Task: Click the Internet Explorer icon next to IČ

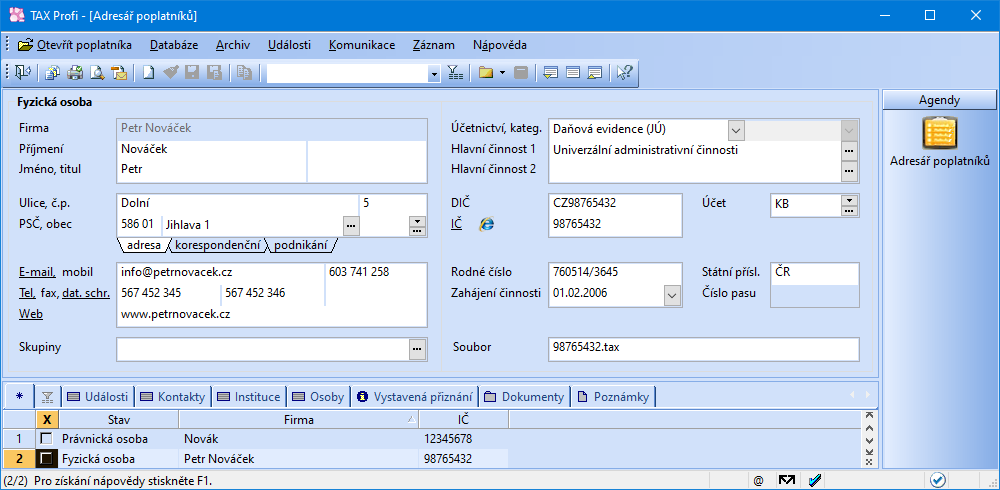Action: (487, 224)
